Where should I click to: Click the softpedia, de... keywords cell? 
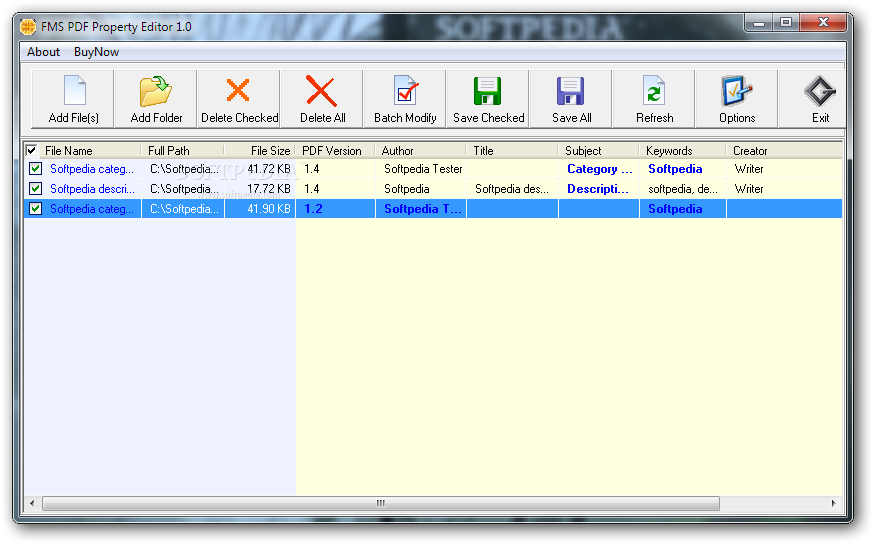tap(683, 188)
